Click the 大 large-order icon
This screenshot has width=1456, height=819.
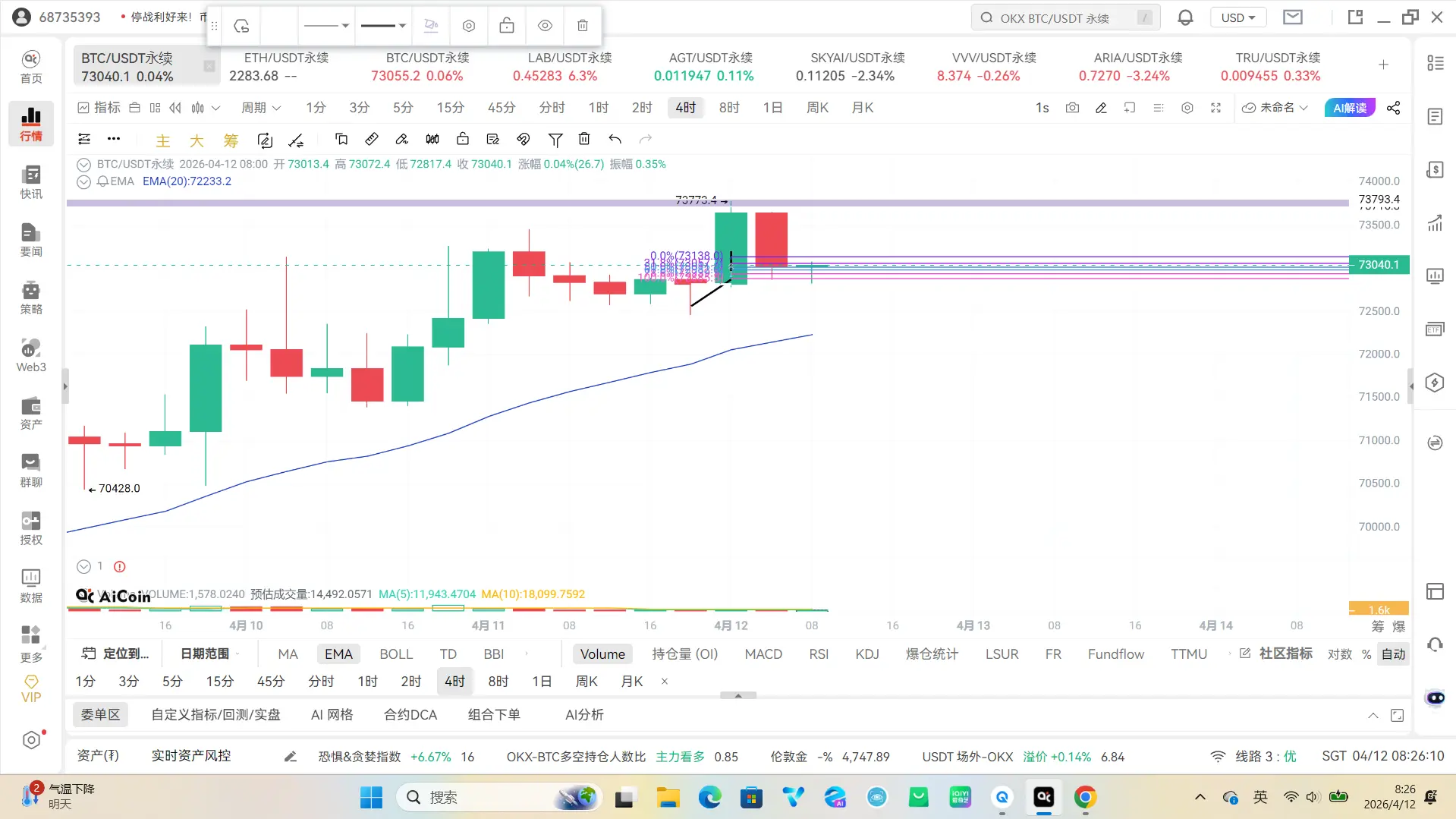197,140
